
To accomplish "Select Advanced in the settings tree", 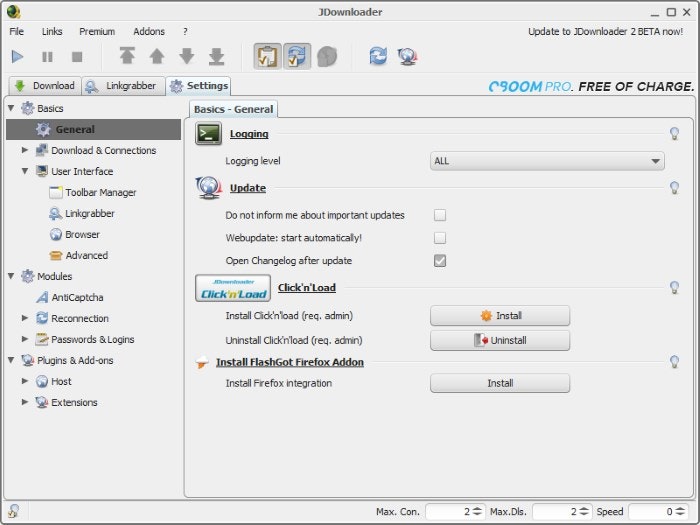I will 79,255.
